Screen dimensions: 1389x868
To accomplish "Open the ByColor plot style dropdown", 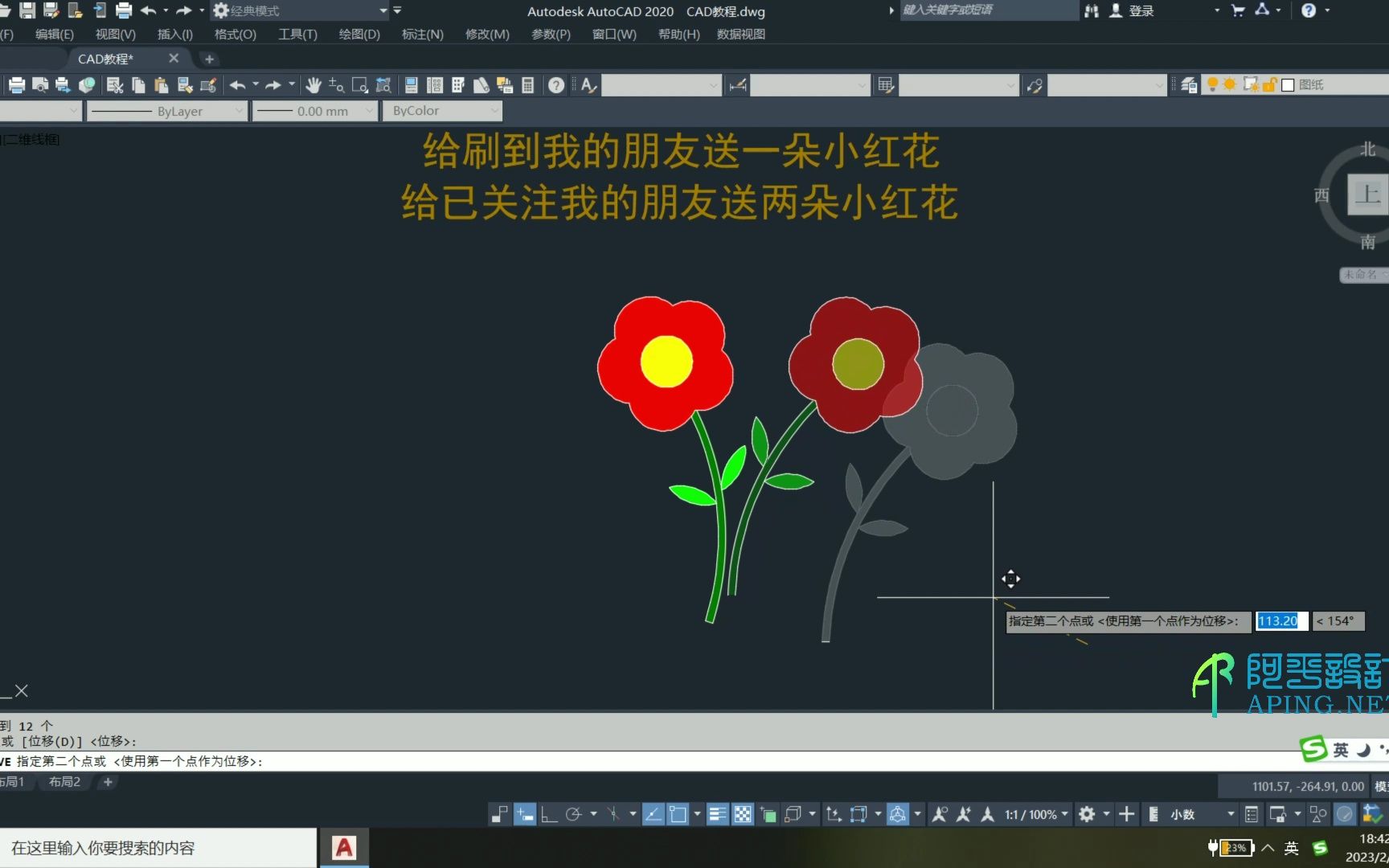I will tap(442, 111).
